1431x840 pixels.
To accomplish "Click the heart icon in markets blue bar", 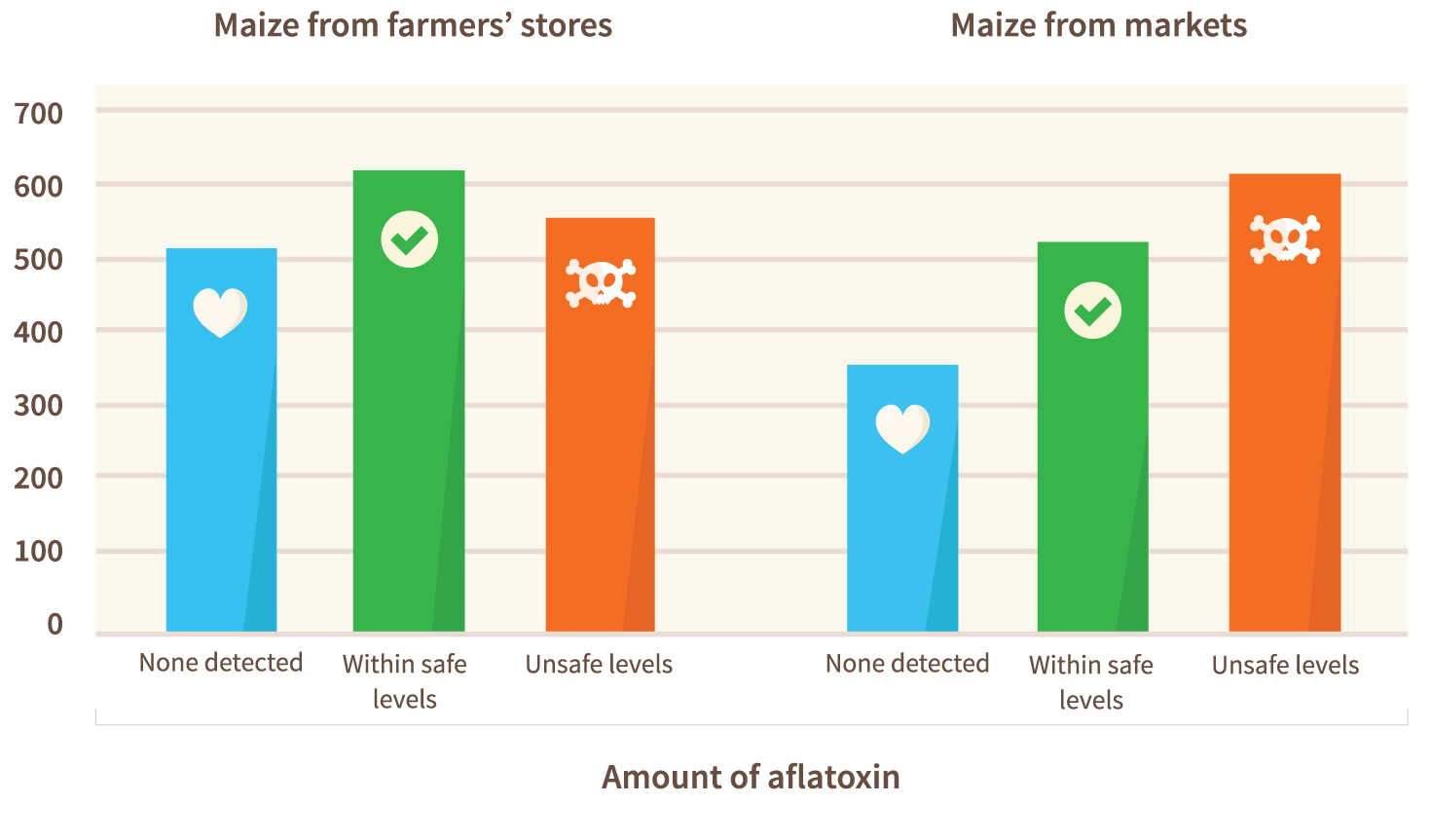I will pyautogui.click(x=902, y=429).
